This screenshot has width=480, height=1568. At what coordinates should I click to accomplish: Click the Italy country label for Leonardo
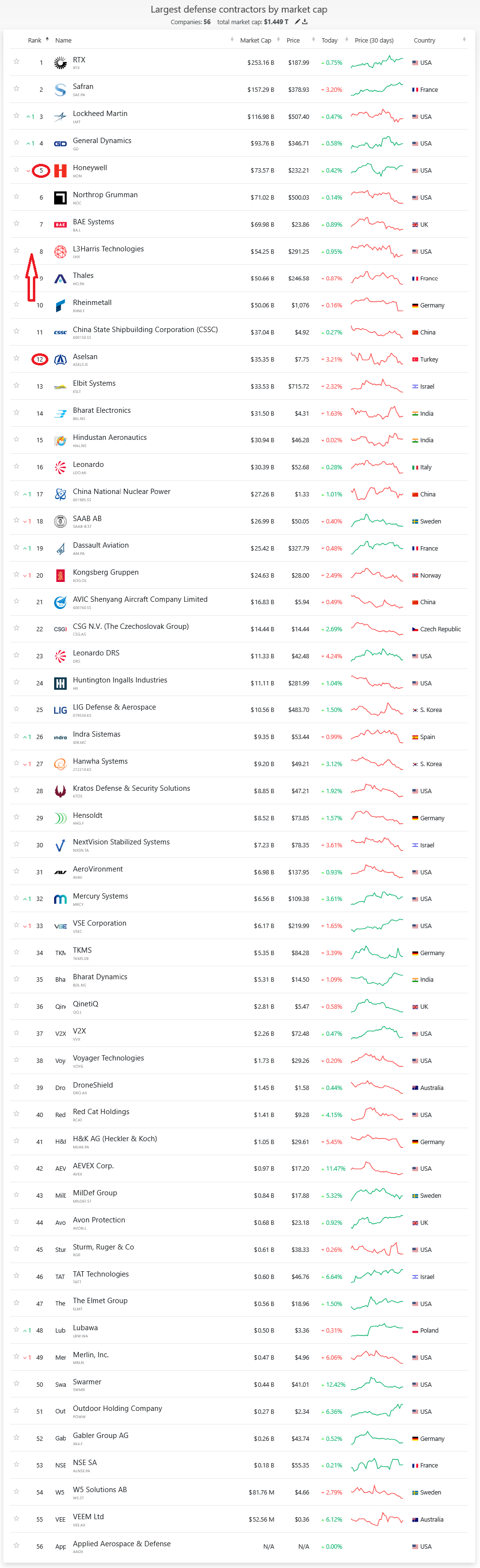pos(426,467)
